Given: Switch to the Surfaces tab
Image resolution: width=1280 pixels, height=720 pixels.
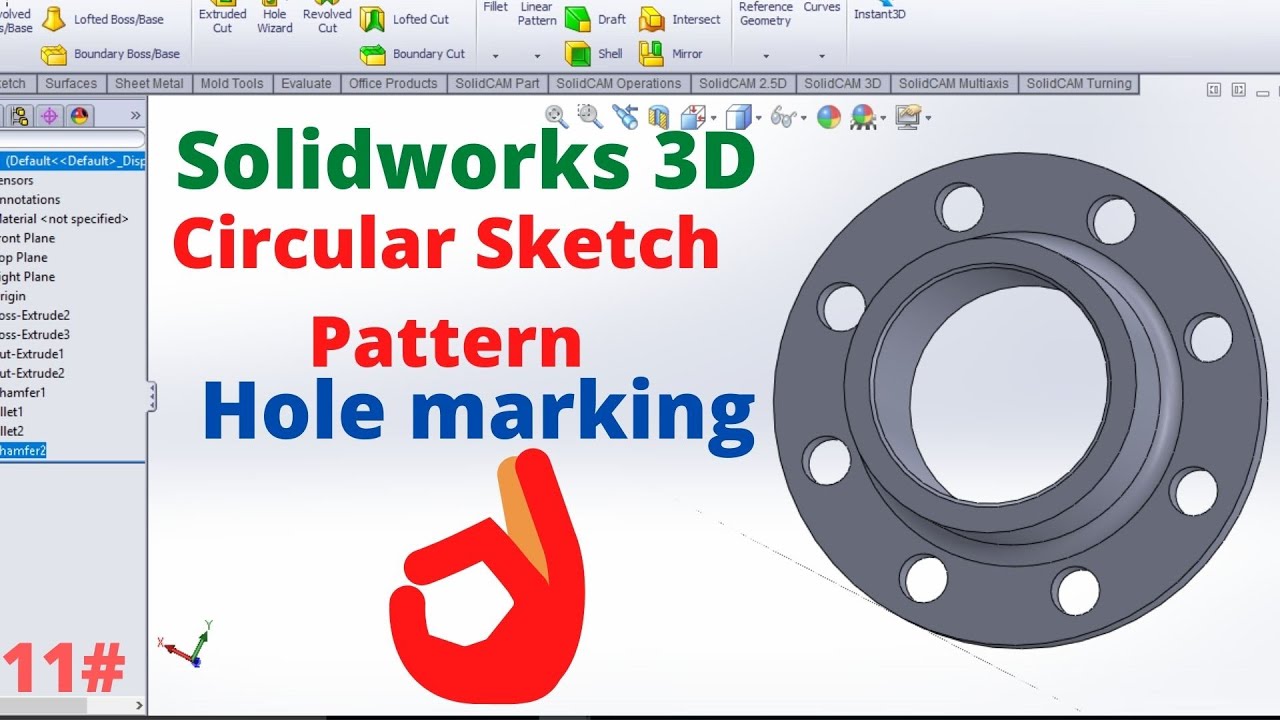Looking at the screenshot, I should (x=71, y=84).
